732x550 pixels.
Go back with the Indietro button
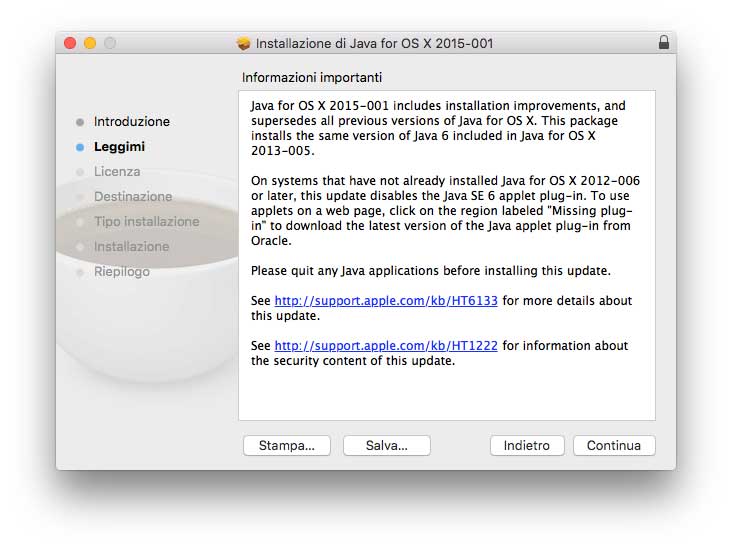527,445
